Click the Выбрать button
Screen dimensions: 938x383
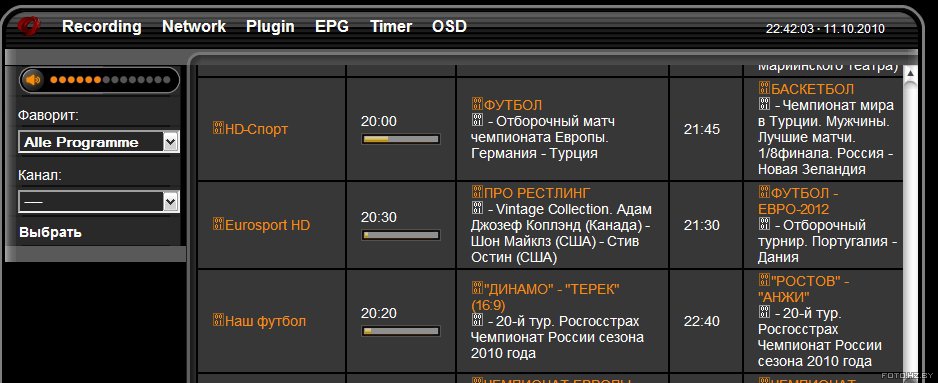coord(50,232)
